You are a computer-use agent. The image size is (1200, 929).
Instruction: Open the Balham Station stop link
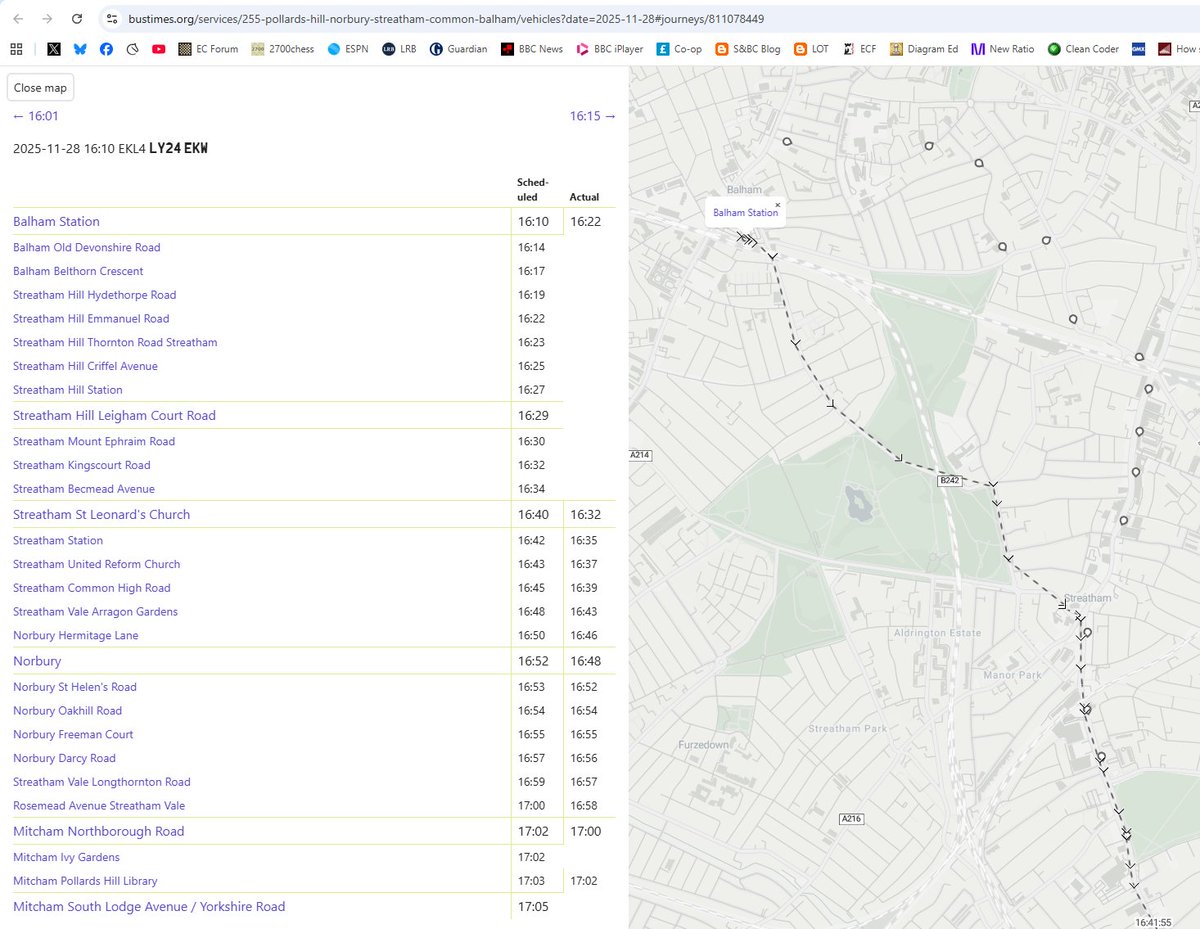[56, 222]
